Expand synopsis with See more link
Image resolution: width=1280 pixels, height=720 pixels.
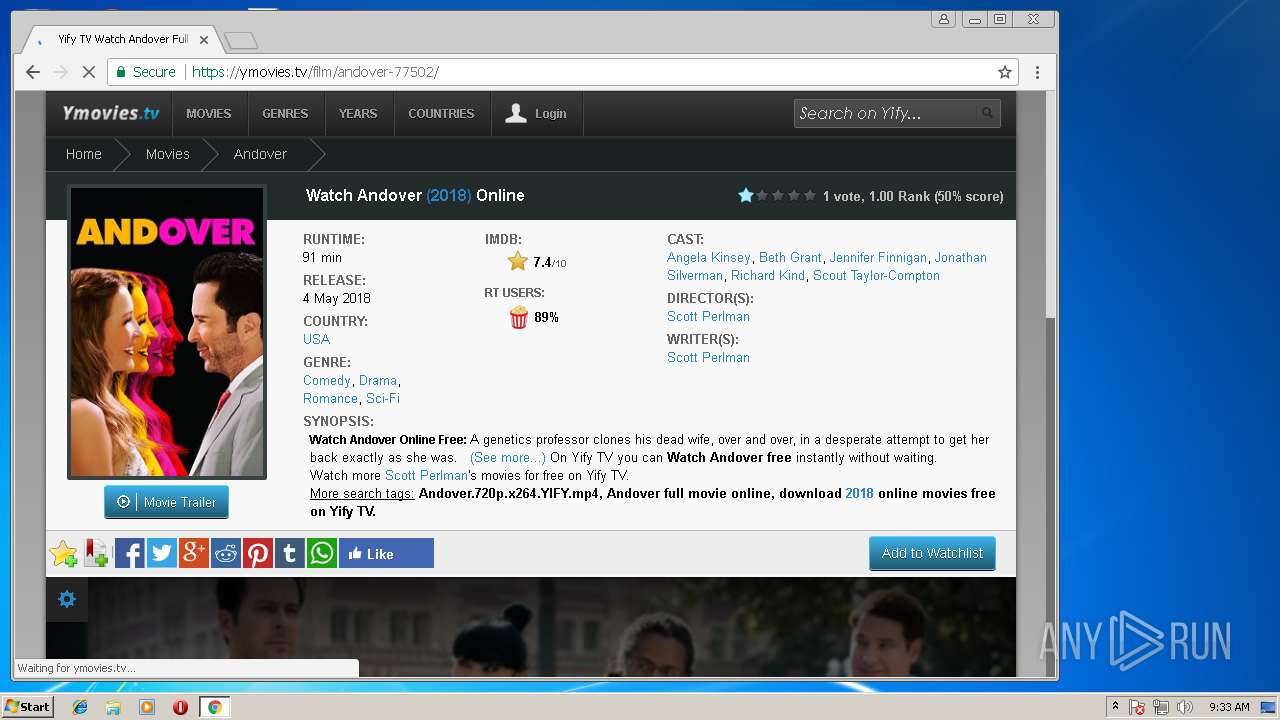[x=508, y=457]
